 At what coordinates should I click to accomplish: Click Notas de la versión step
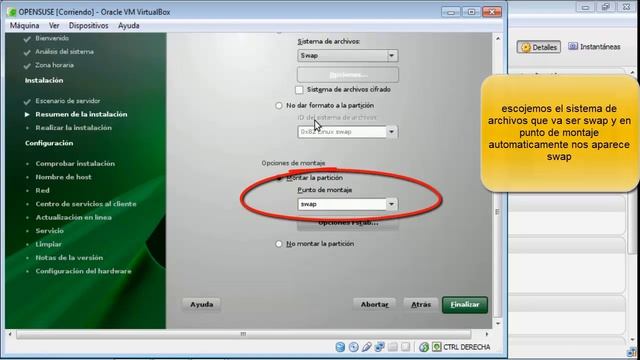[69, 258]
